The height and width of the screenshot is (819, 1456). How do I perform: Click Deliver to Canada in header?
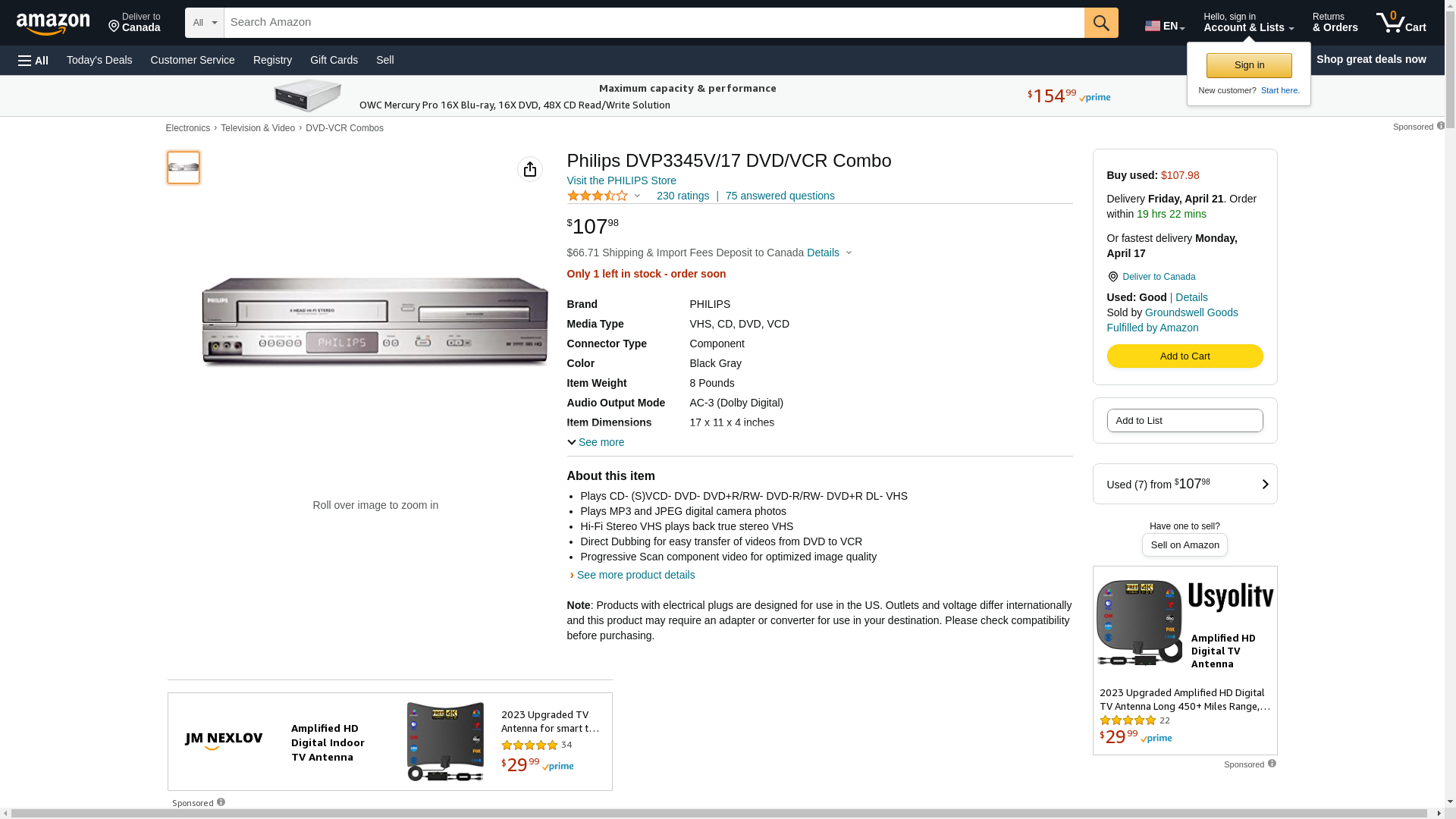click(134, 23)
